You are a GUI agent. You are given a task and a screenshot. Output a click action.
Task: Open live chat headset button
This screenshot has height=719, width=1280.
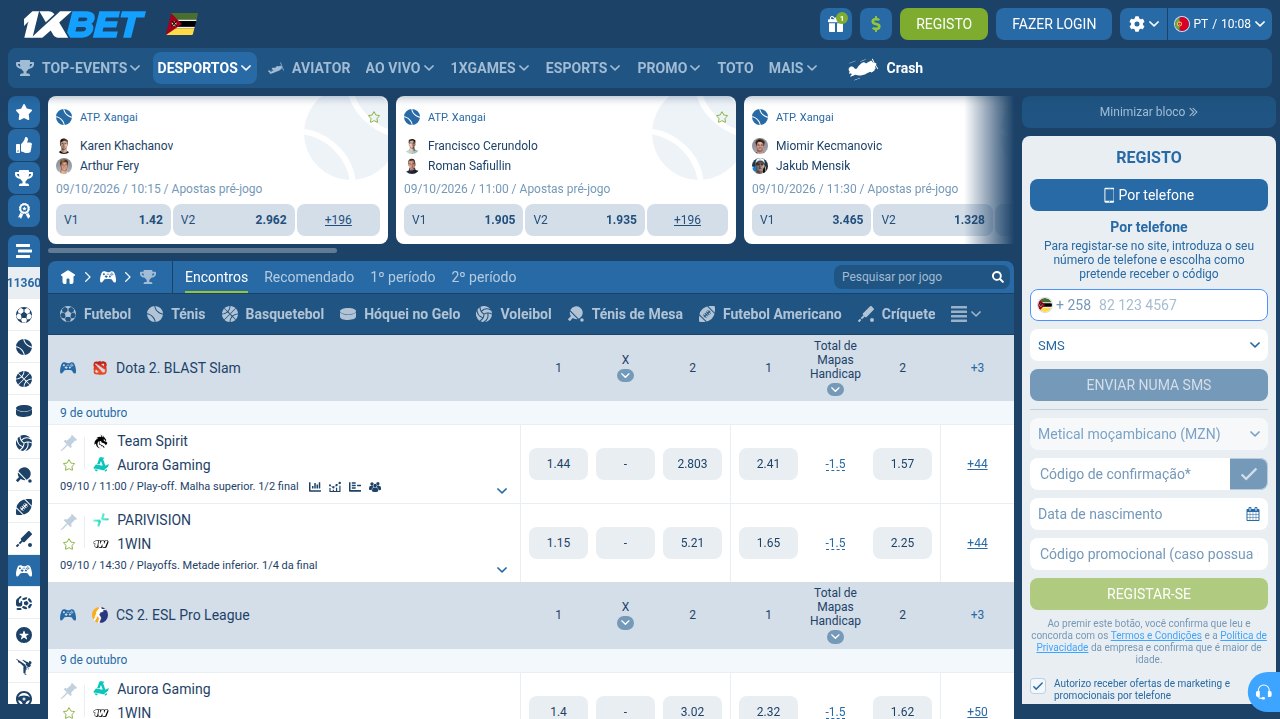tap(1263, 692)
